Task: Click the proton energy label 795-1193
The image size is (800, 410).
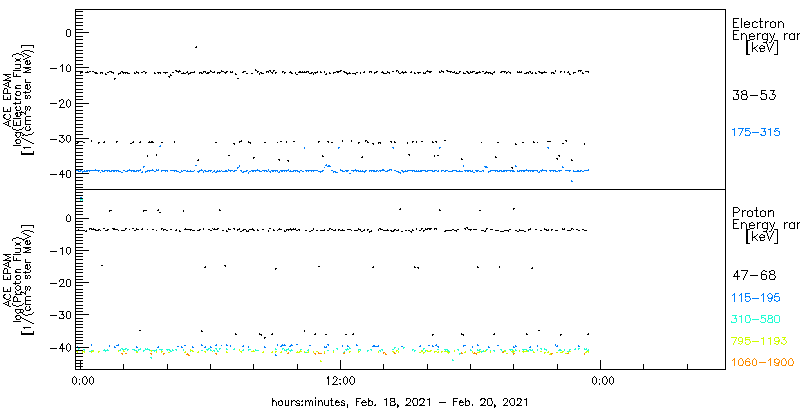Action: [x=759, y=341]
